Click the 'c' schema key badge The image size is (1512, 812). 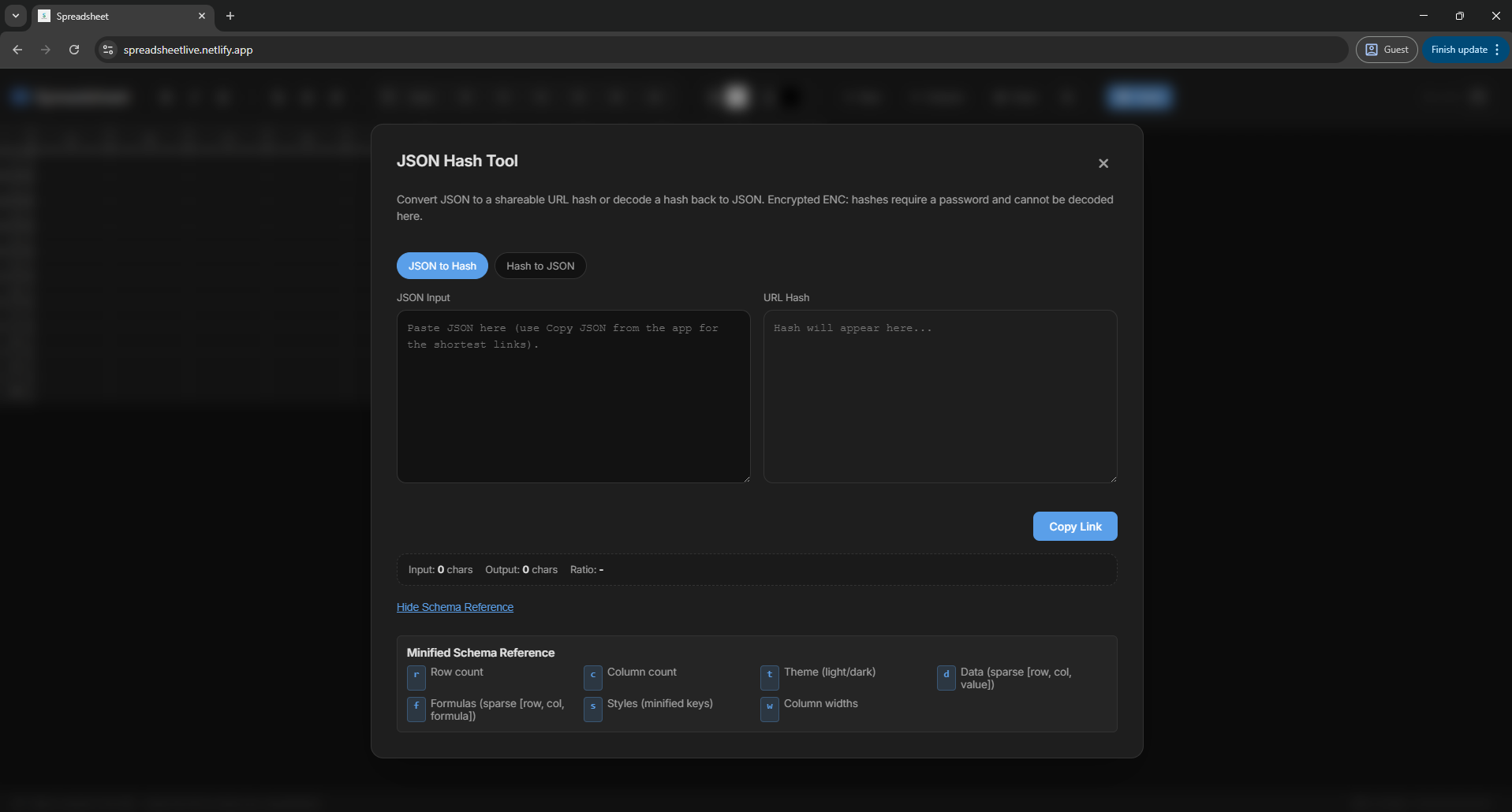[593, 678]
